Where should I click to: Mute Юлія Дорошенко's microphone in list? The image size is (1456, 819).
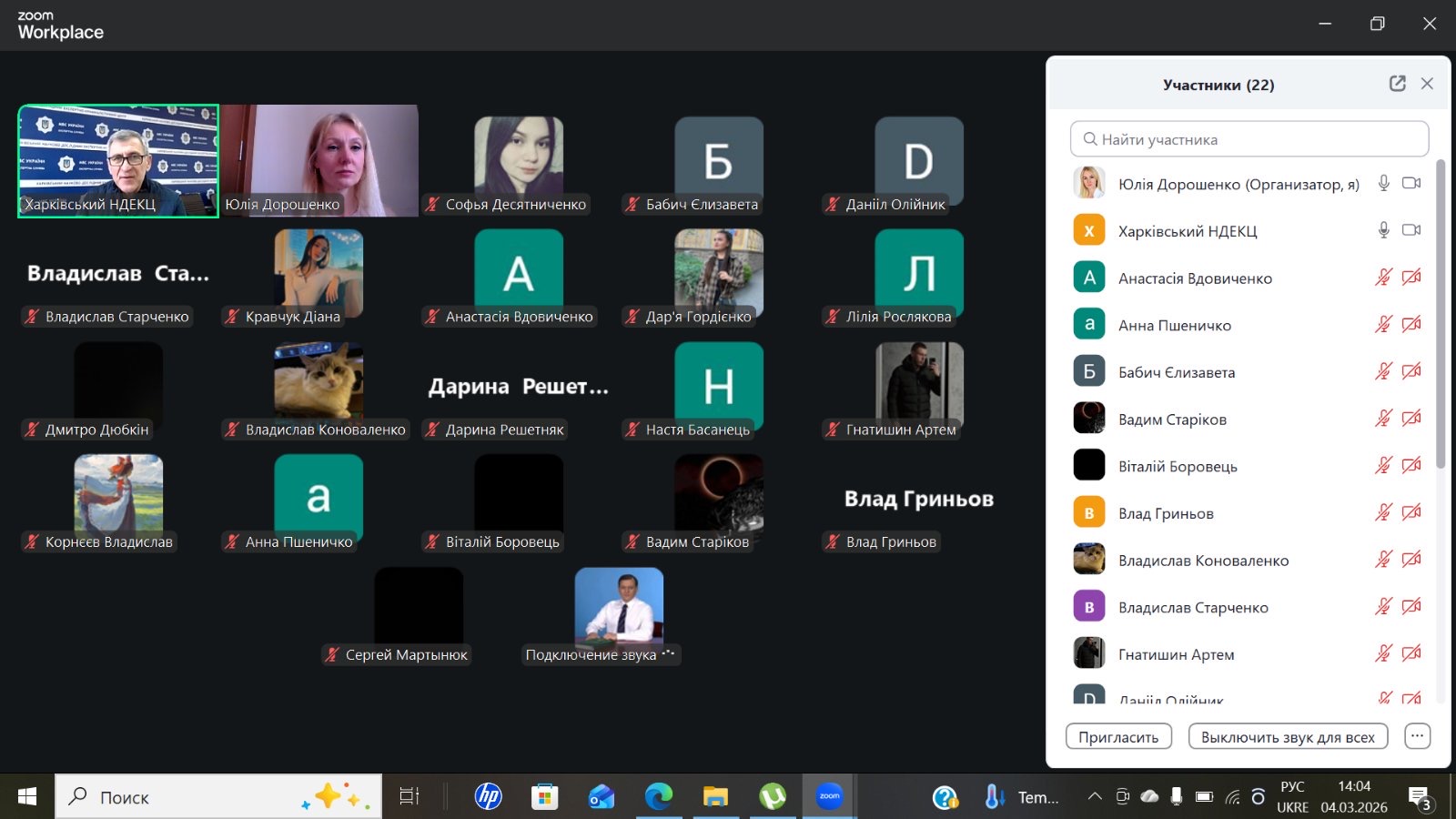[1383, 183]
